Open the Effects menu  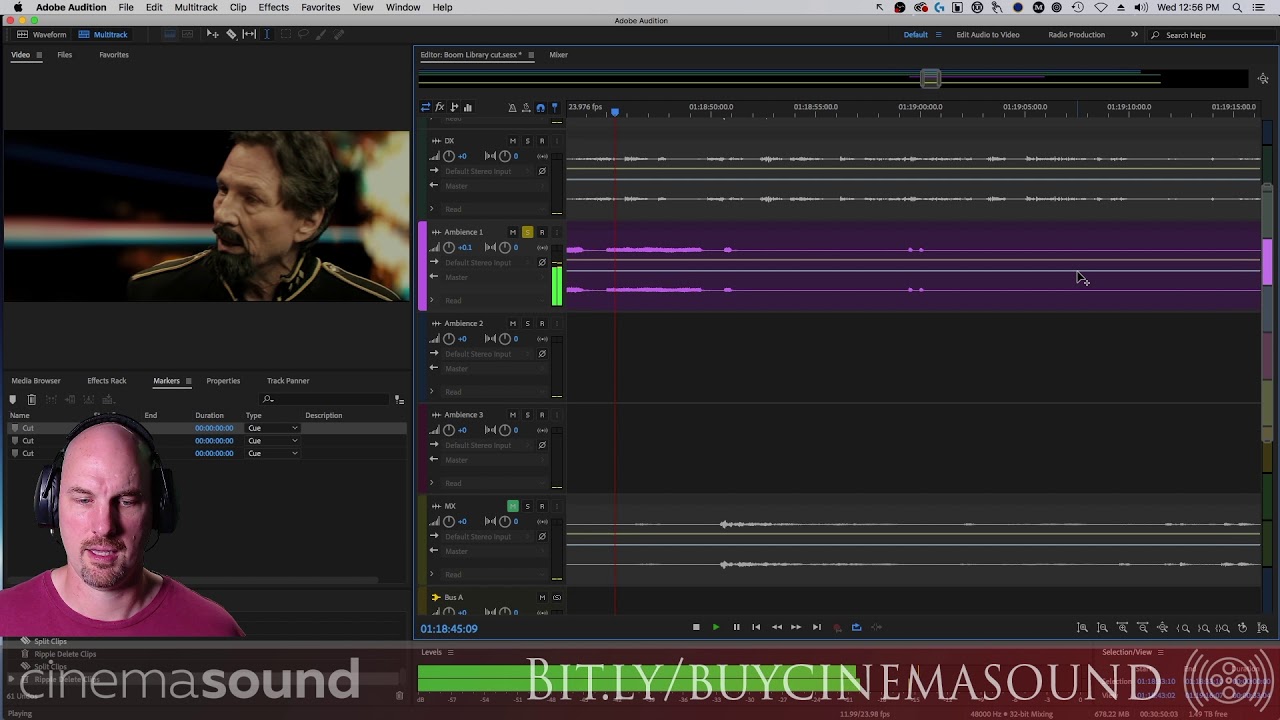click(273, 7)
